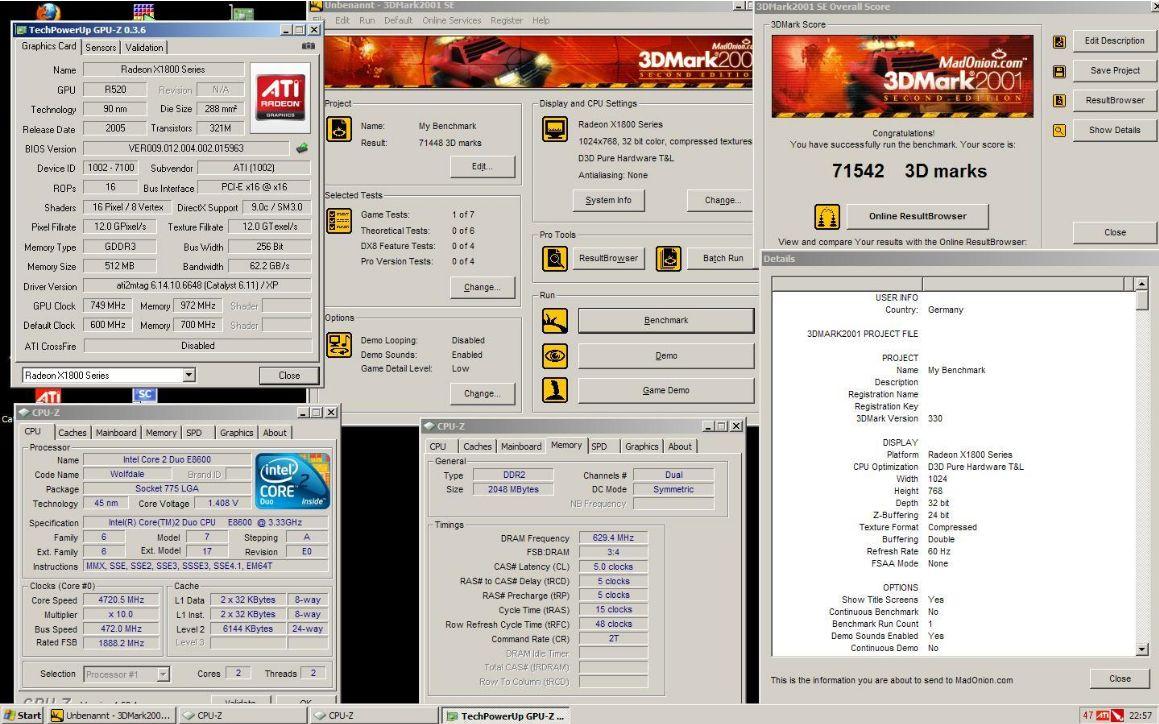
Task: Click the Edit Description icon in score window
Action: point(1059,41)
